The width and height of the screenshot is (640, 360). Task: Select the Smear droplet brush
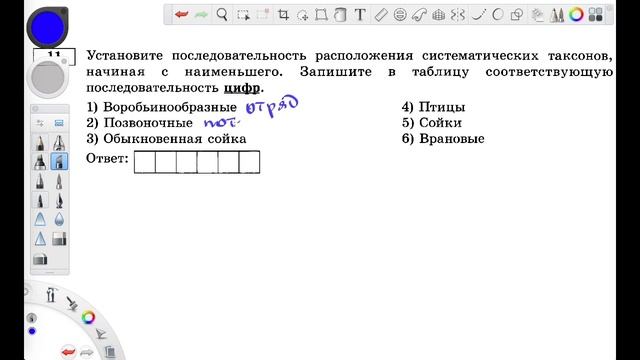pyautogui.click(x=59, y=220)
